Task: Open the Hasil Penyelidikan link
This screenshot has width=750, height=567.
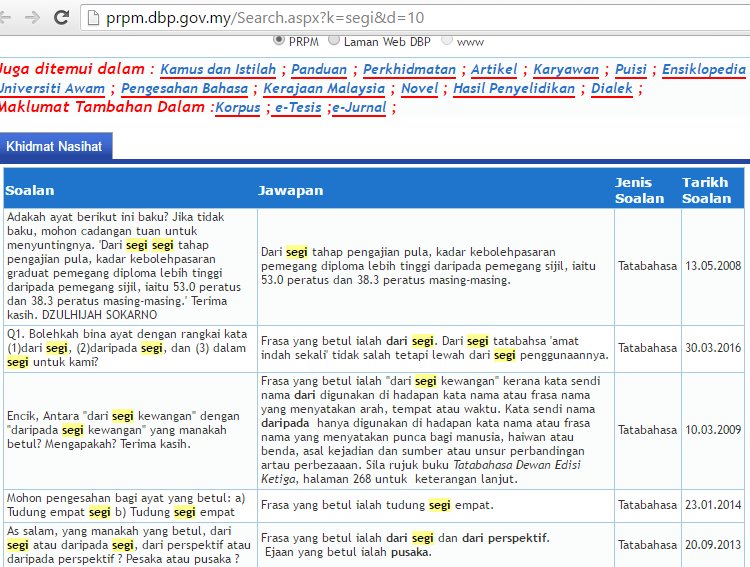Action: pyautogui.click(x=514, y=89)
